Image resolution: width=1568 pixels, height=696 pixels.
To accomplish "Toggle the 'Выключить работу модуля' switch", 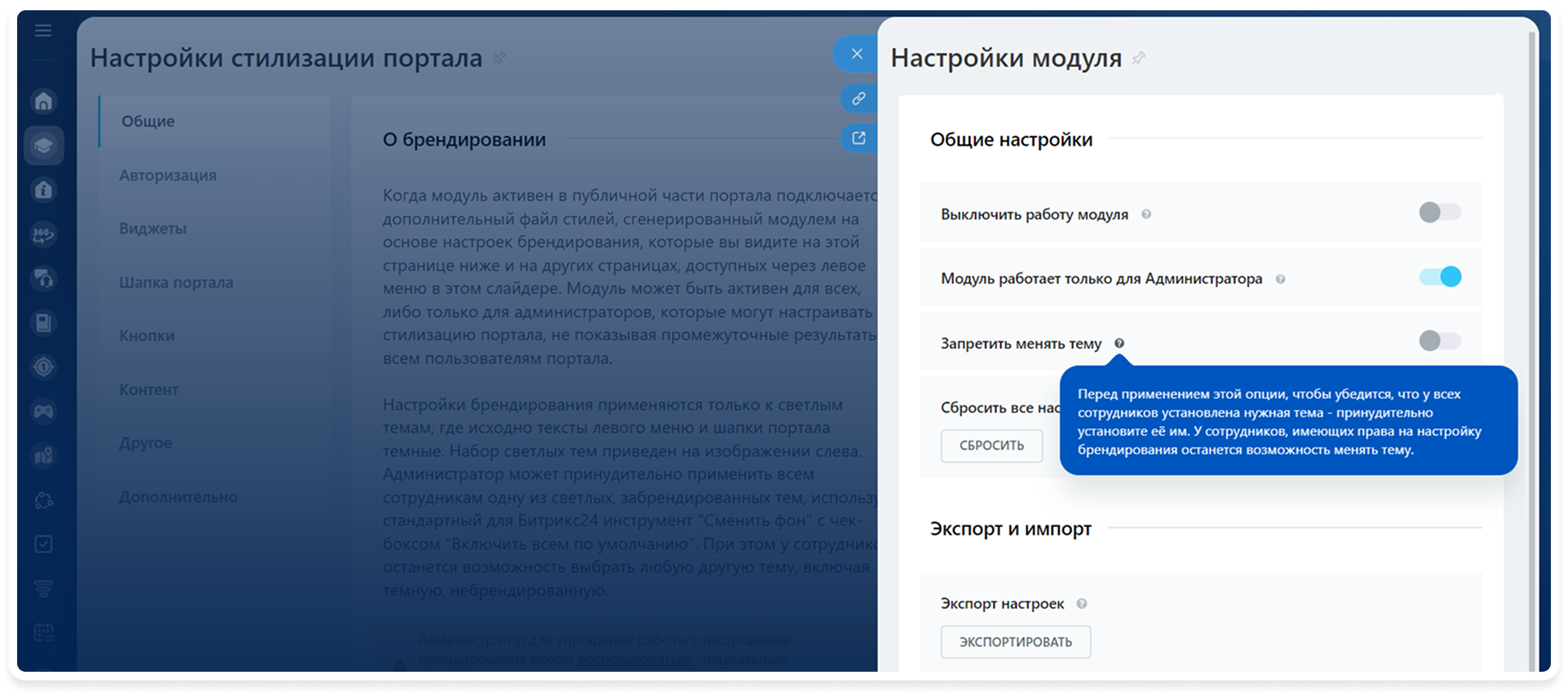I will click(x=1439, y=212).
